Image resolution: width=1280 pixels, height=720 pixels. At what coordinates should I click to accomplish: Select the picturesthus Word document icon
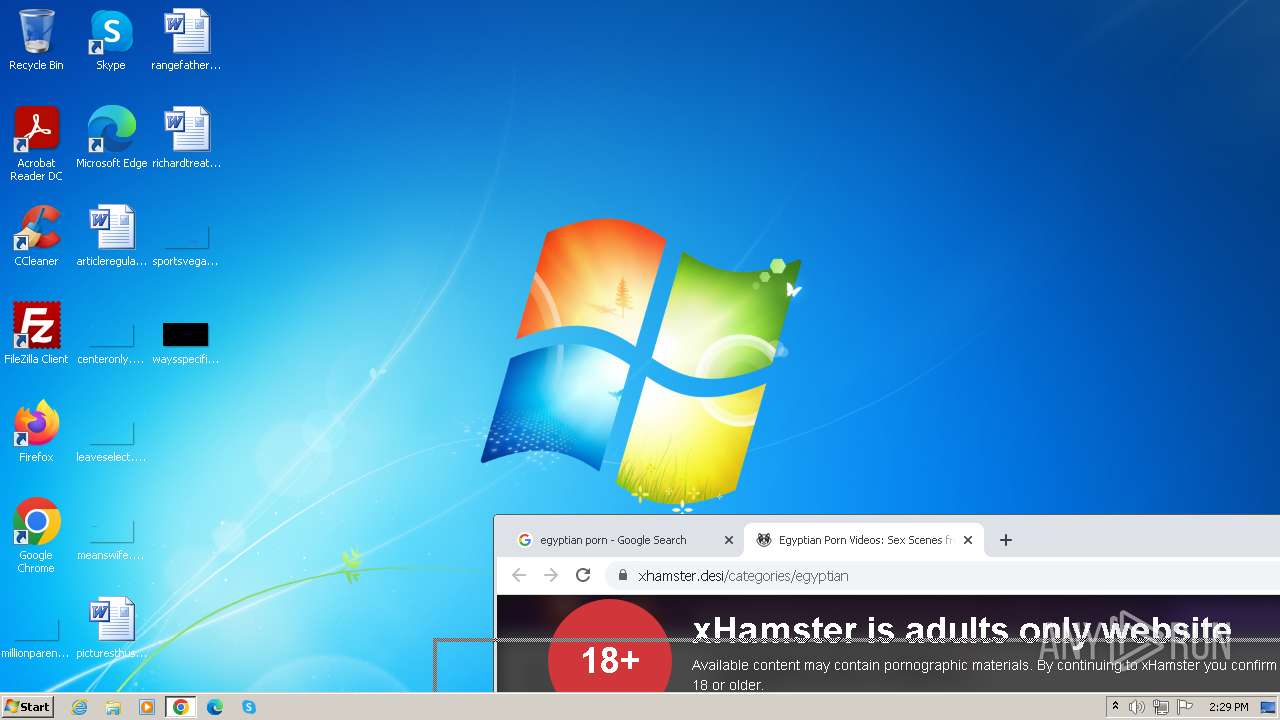[111, 628]
